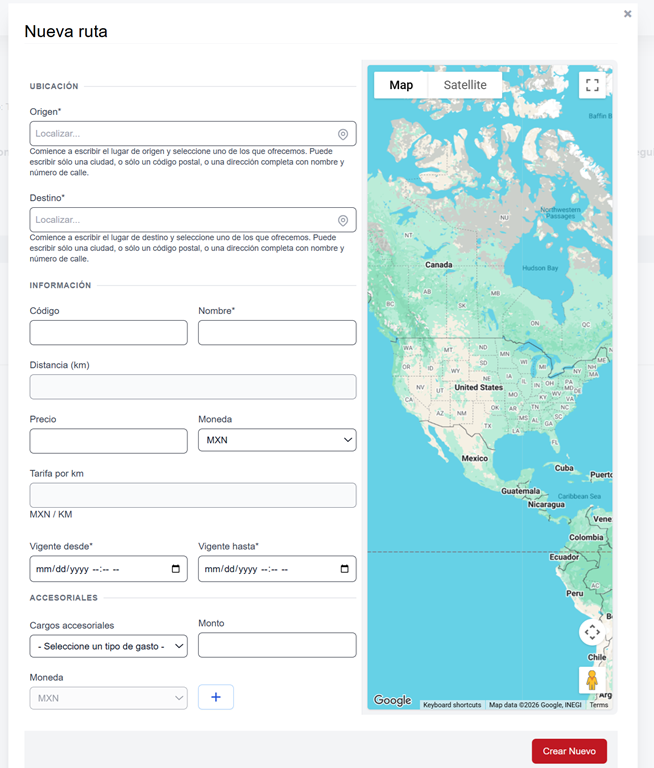The height and width of the screenshot is (768, 654).
Task: Click the Vigente hasta date field
Action: [x=277, y=569]
